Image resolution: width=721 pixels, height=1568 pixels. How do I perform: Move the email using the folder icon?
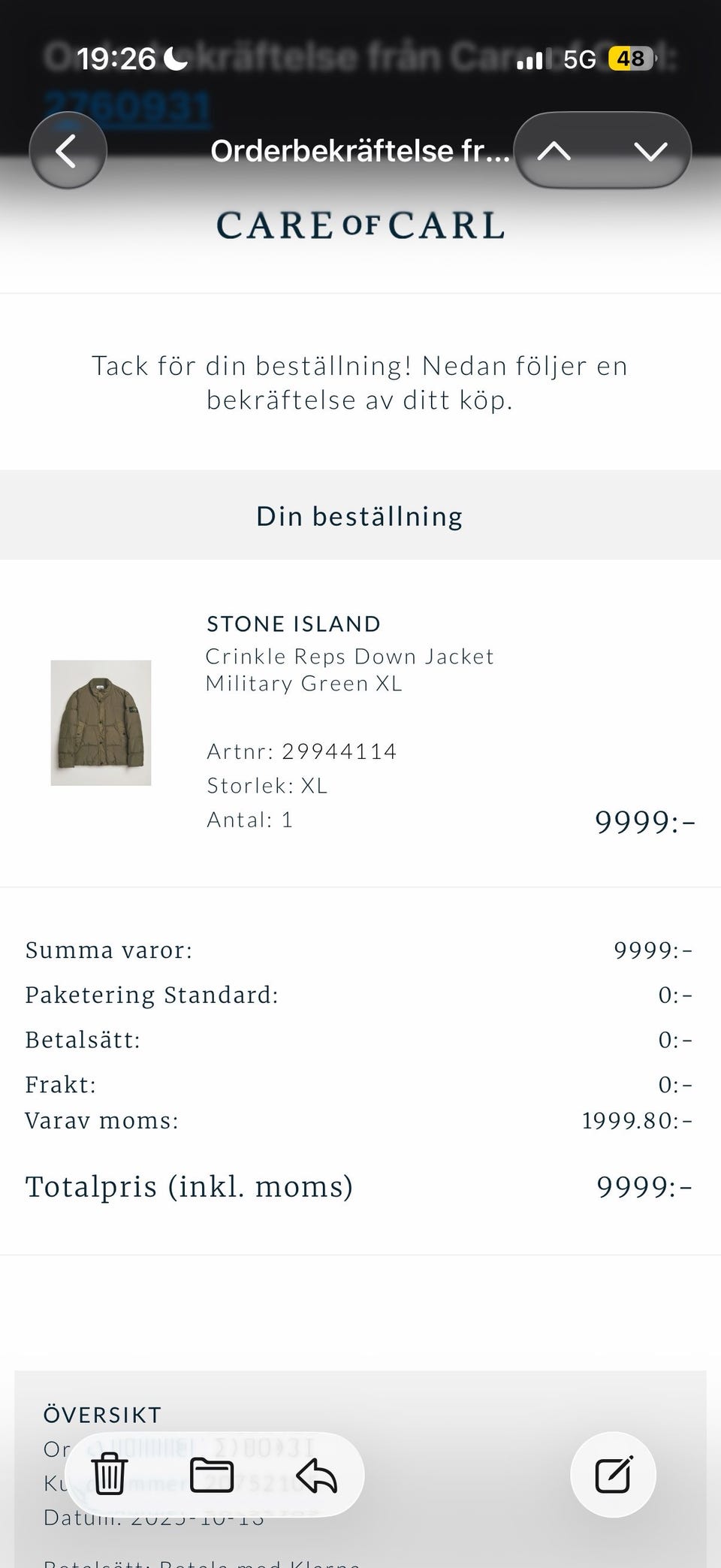click(x=212, y=1474)
